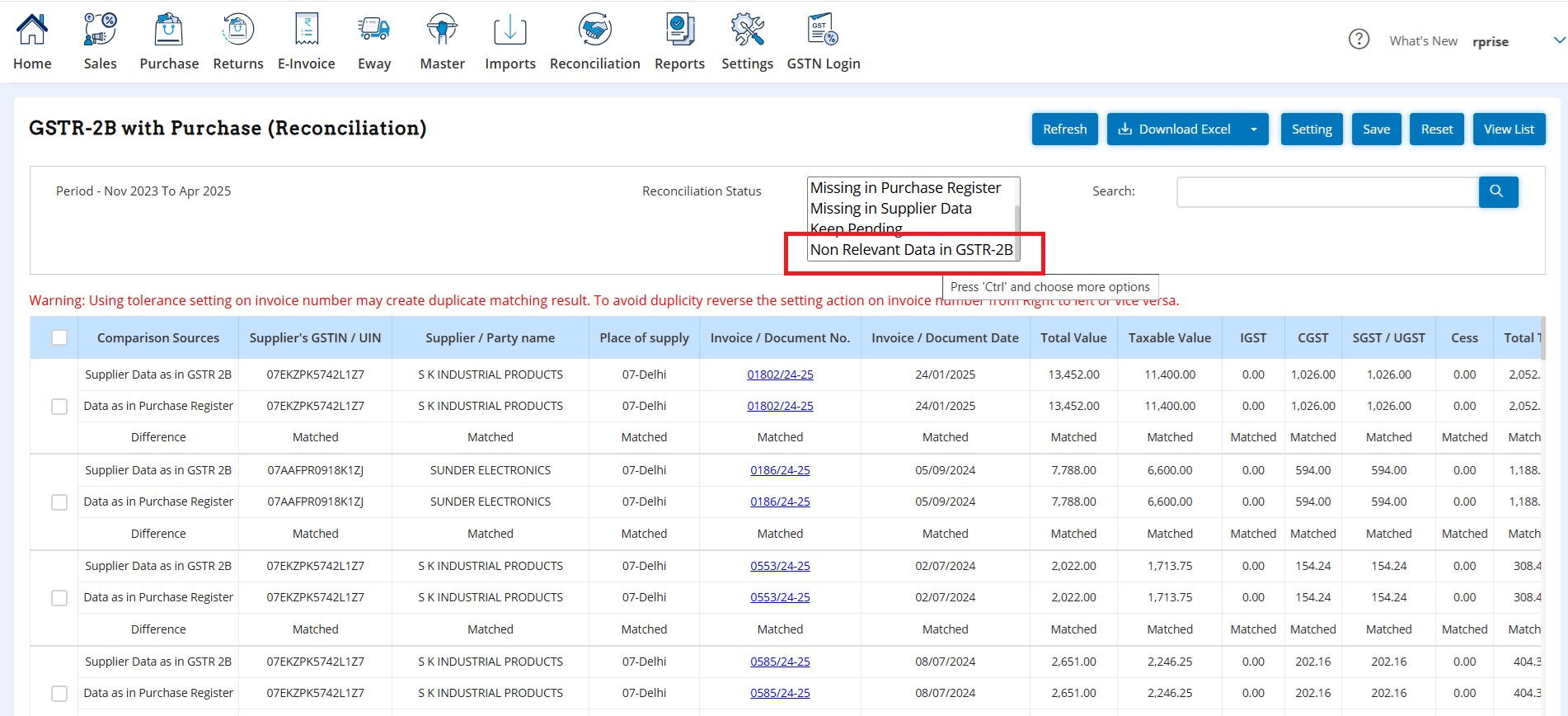Click the Period Nov 2023 To Apr 2025 text
This screenshot has height=716, width=1568.
[x=143, y=191]
